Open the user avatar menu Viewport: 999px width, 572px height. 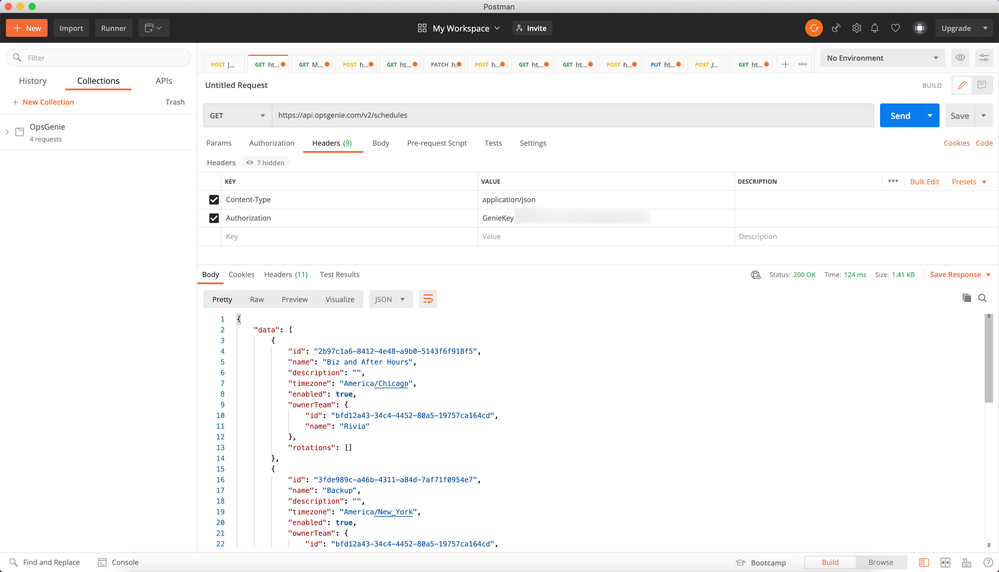919,28
